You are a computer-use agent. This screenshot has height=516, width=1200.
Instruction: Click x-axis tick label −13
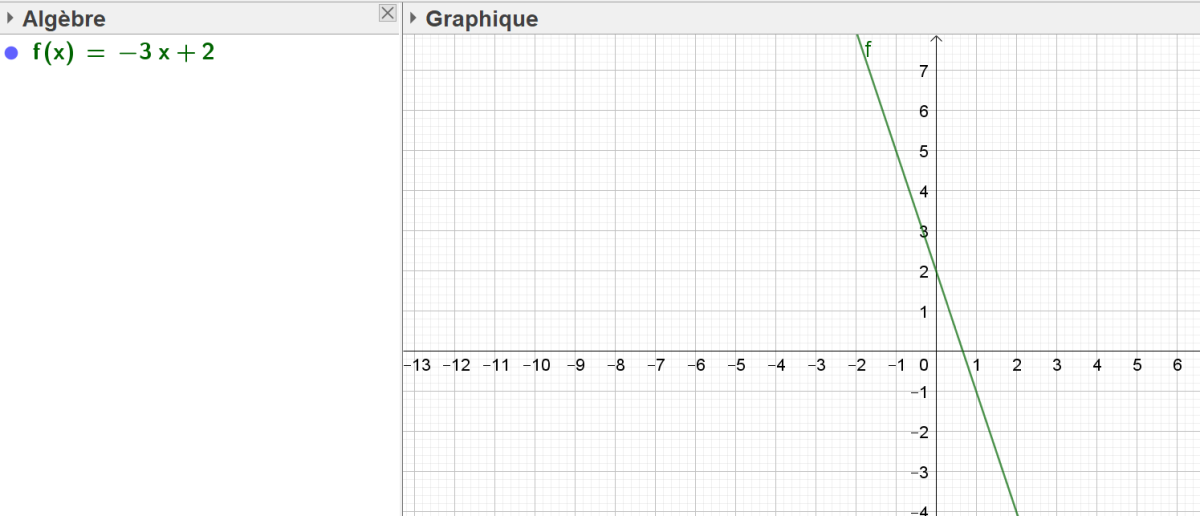[x=417, y=365]
